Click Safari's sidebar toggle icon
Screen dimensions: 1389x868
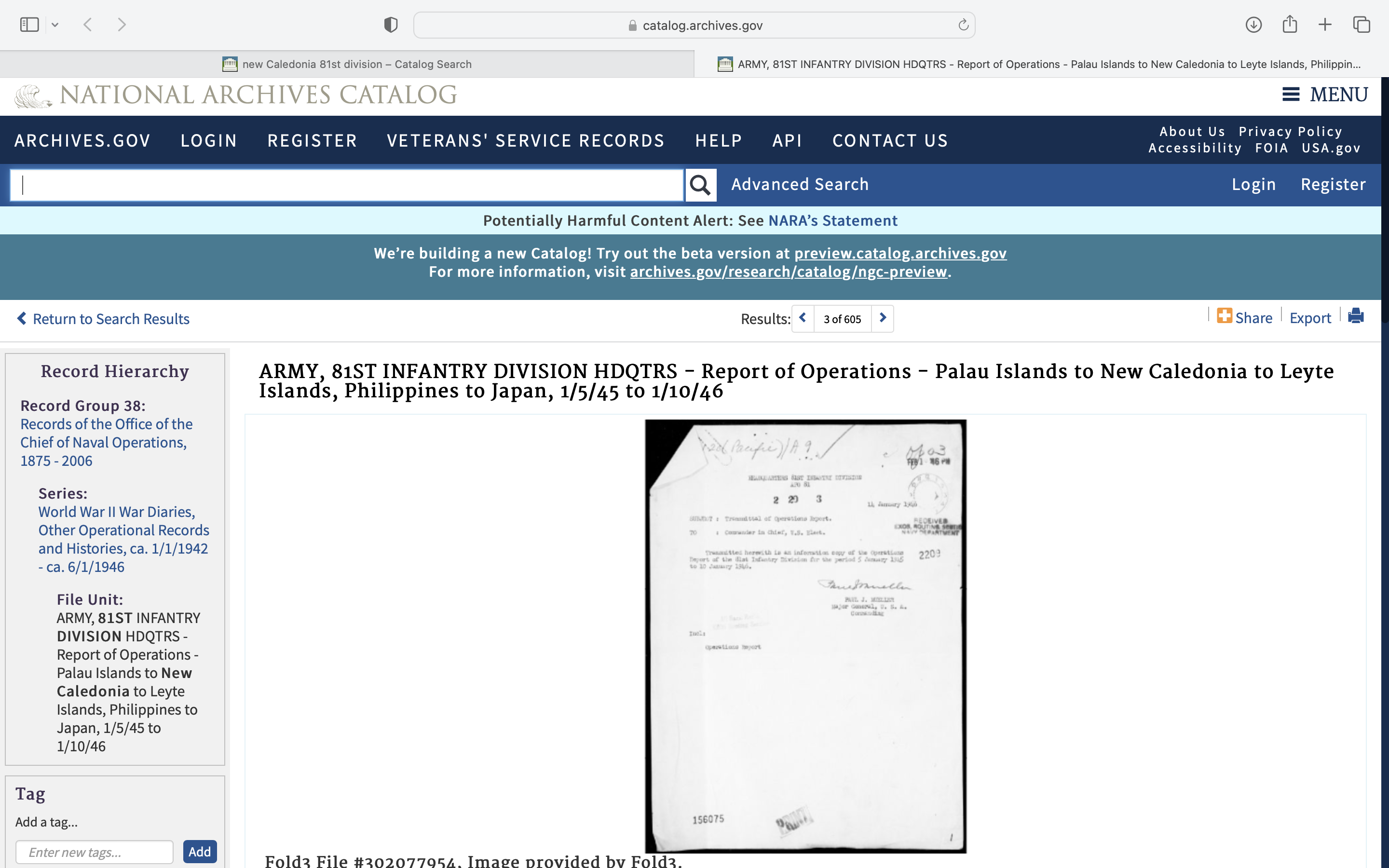[x=29, y=25]
